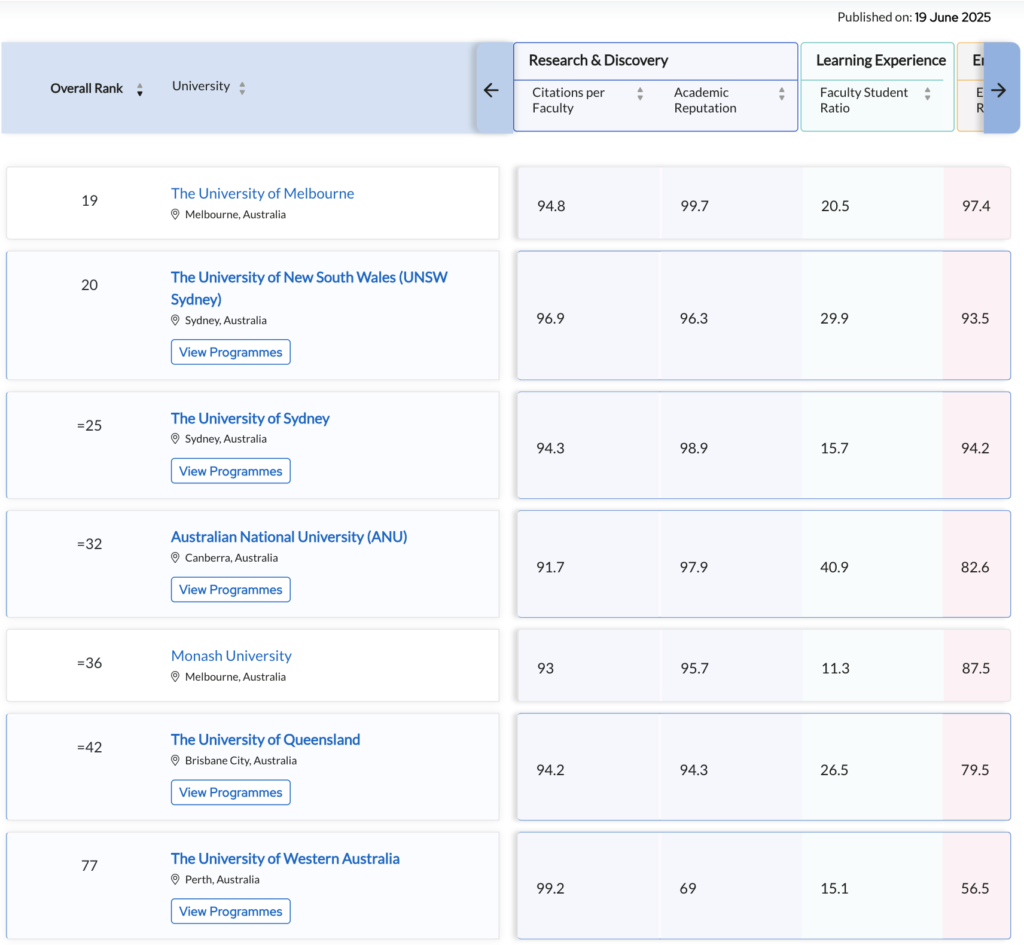Sort by Faculty Student Ratio
Image resolution: width=1024 pixels, height=945 pixels.
[927, 94]
